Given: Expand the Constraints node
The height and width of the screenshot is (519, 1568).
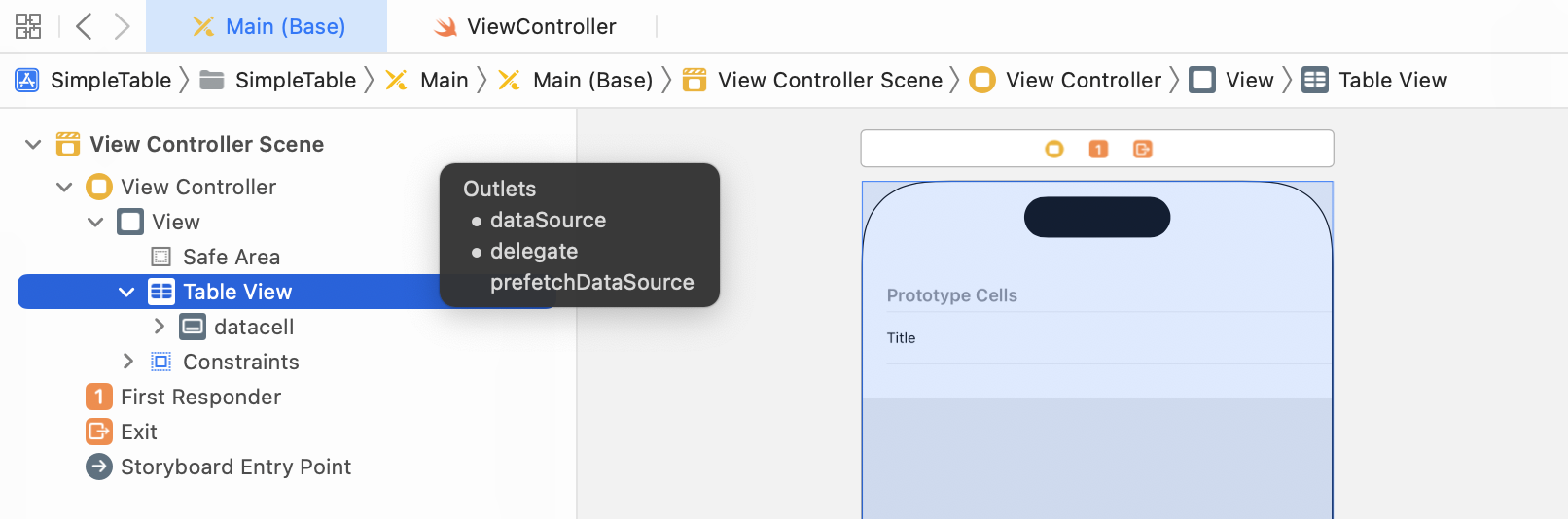Looking at the screenshot, I should coord(128,362).
